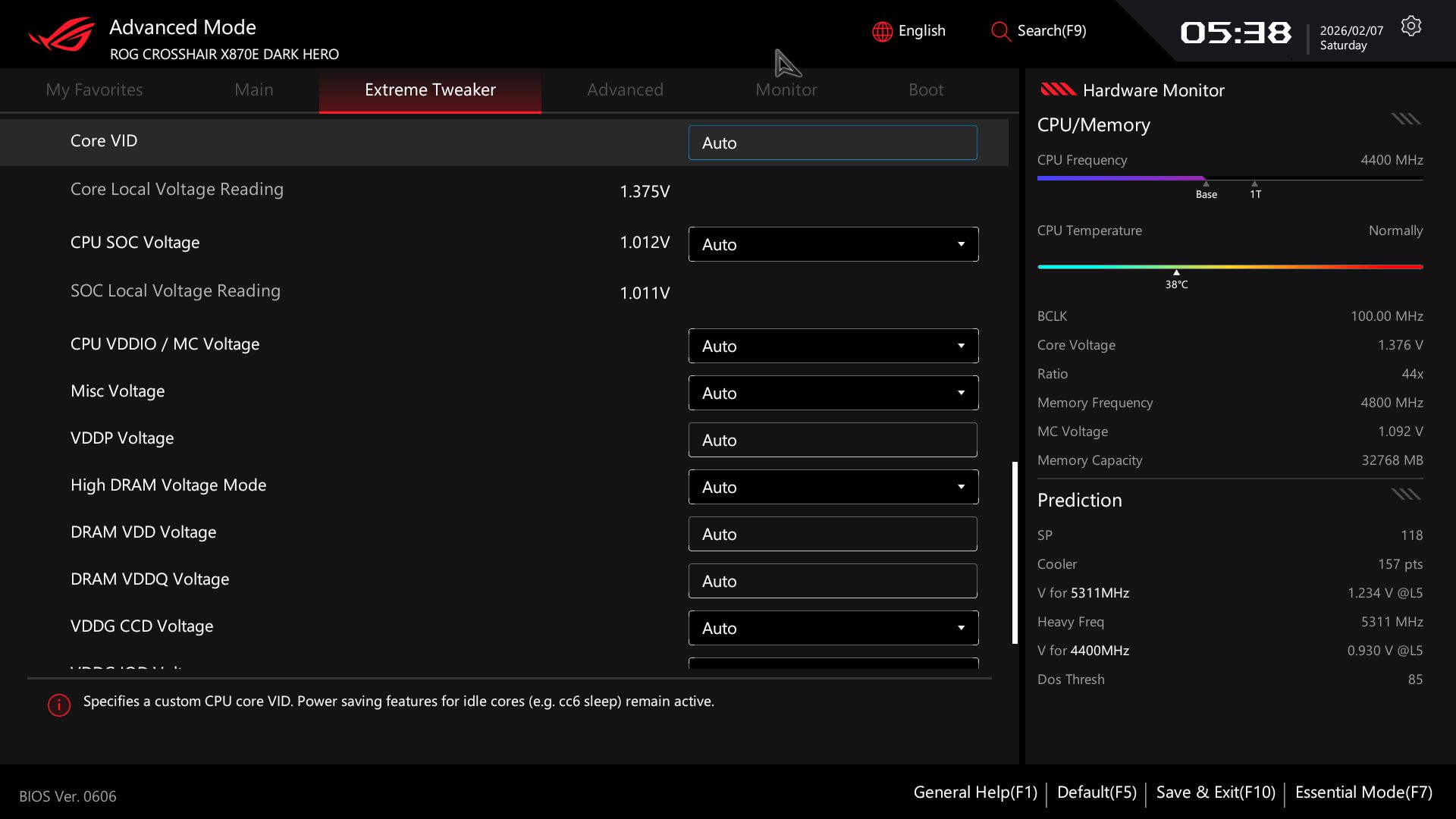
Task: Click the DRAM VDD Voltage field
Action: pyautogui.click(x=832, y=534)
